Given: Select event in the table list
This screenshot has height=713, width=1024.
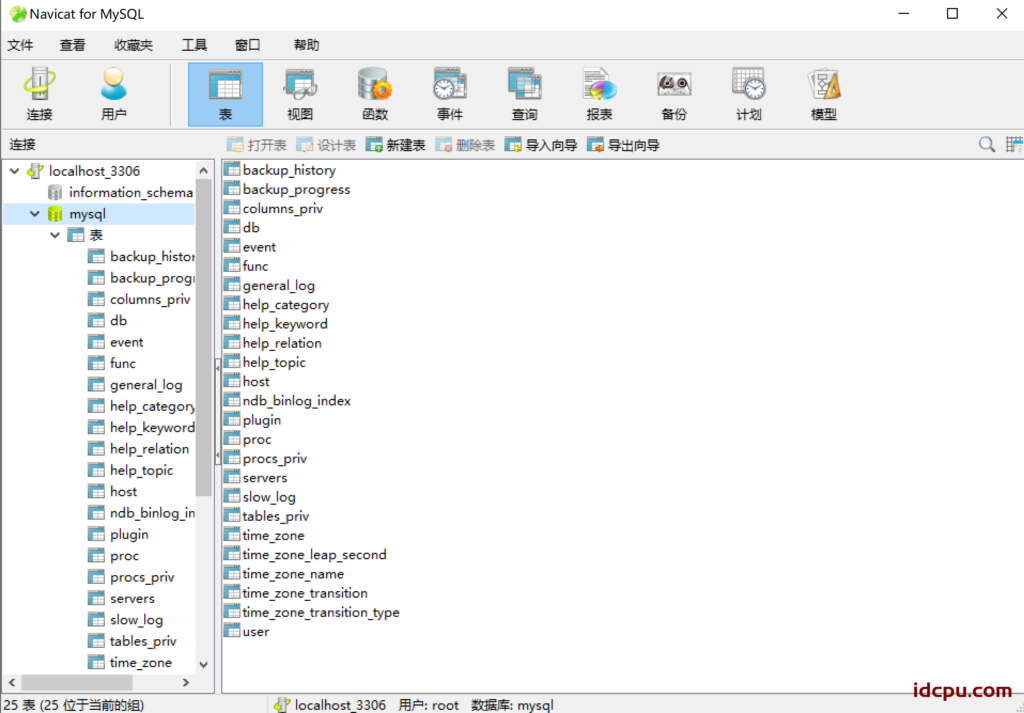Looking at the screenshot, I should (x=259, y=247).
